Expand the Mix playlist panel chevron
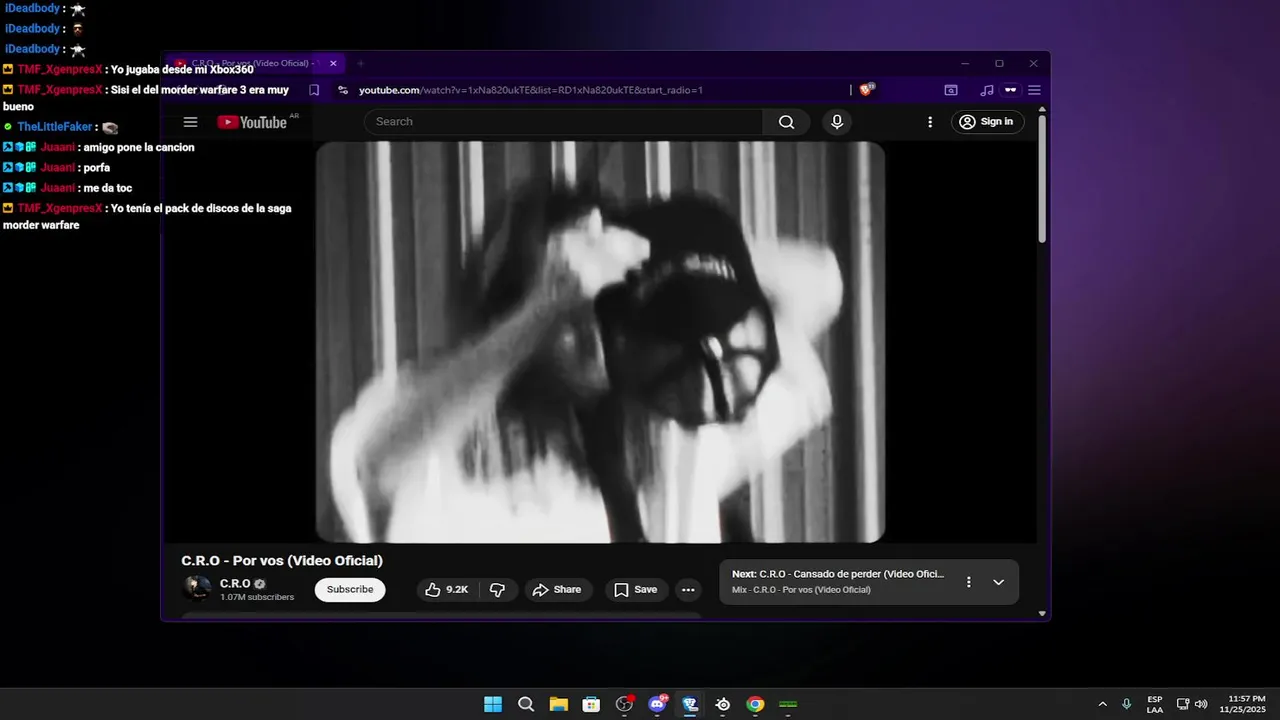 [998, 582]
